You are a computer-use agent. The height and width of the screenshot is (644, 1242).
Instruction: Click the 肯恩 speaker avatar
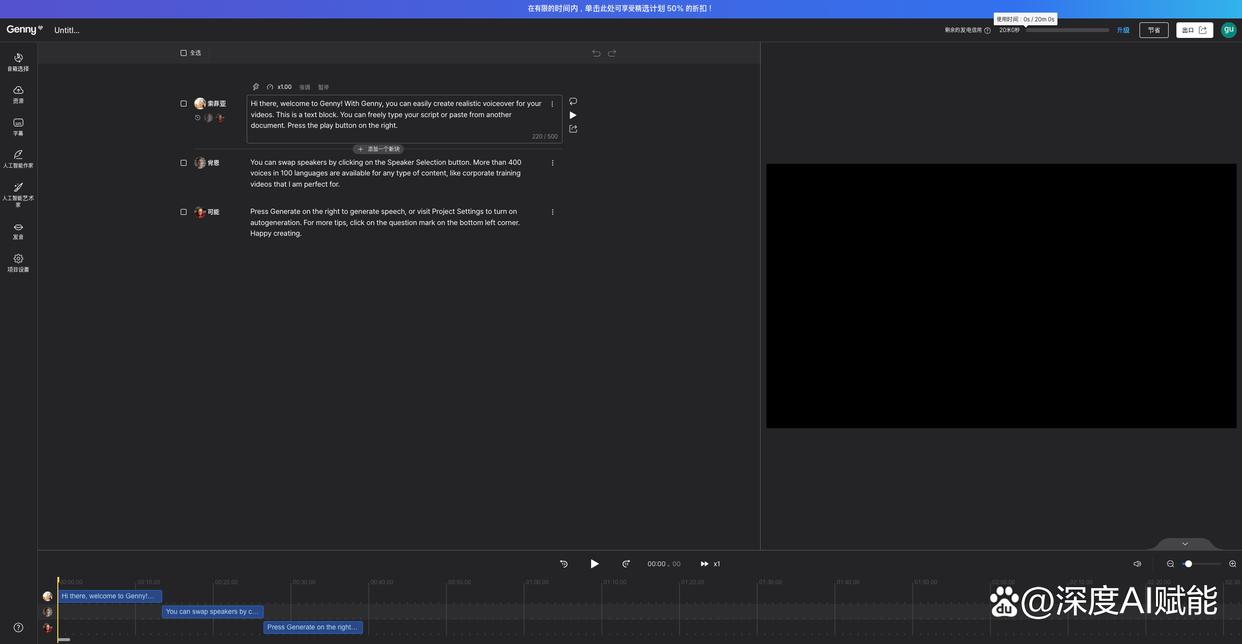200,163
